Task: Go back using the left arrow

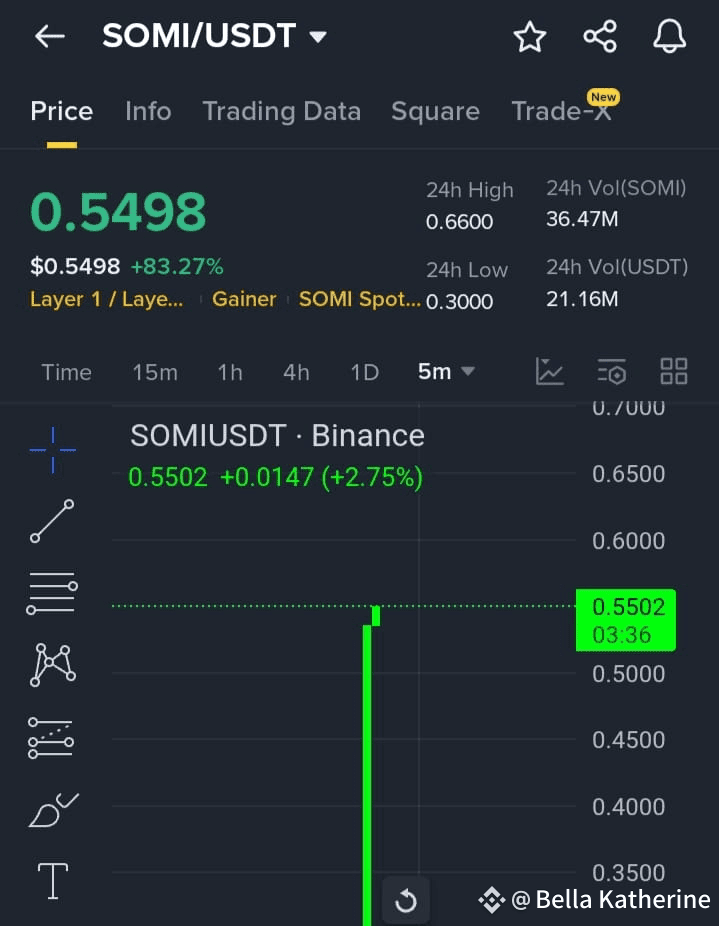Action: [50, 36]
